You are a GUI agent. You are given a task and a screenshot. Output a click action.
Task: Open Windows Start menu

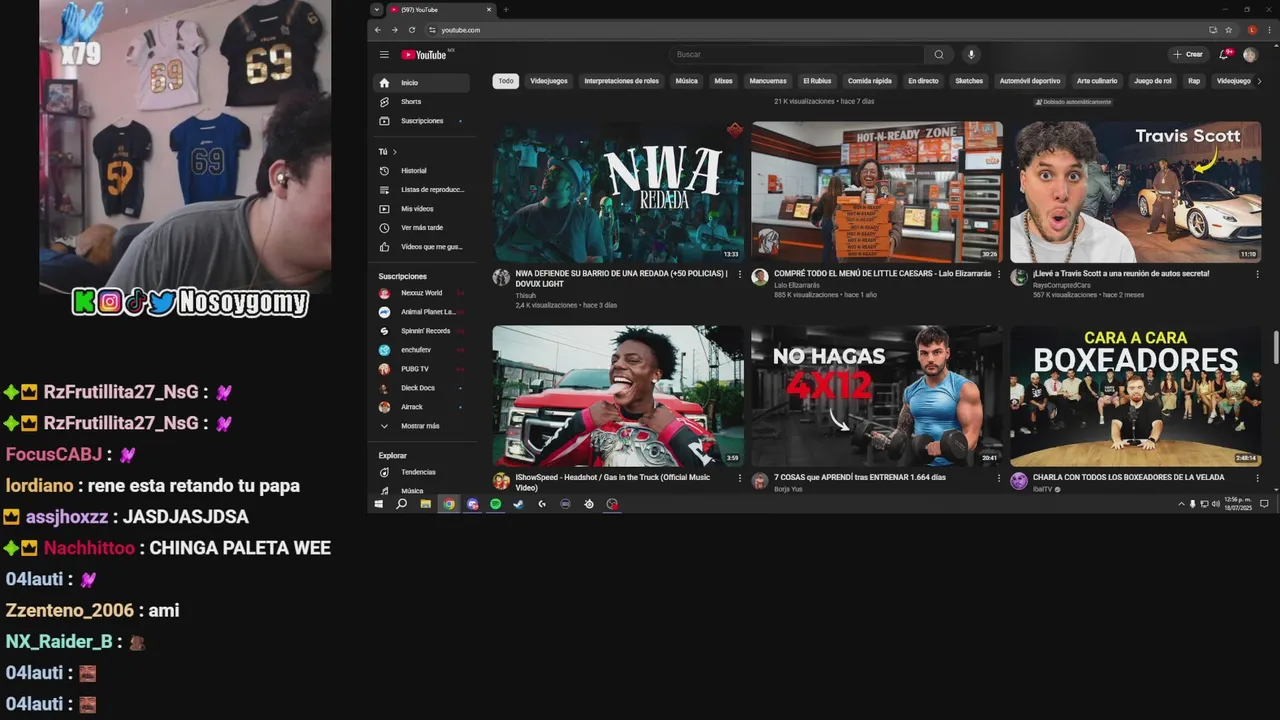(x=378, y=504)
